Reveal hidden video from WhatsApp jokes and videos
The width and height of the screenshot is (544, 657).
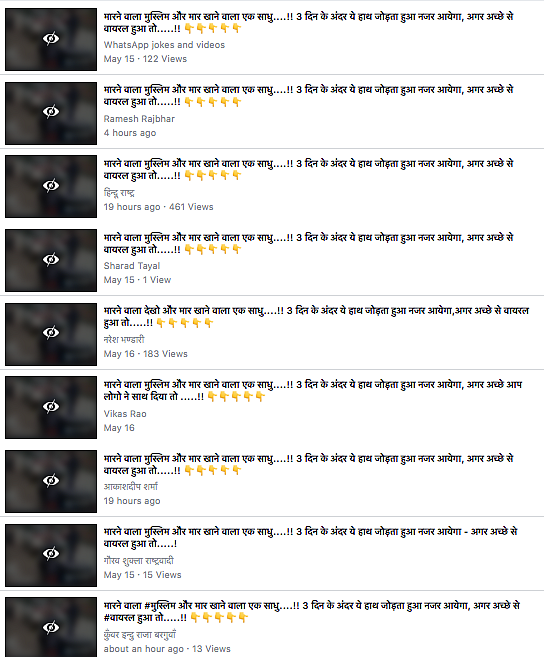pos(51,39)
